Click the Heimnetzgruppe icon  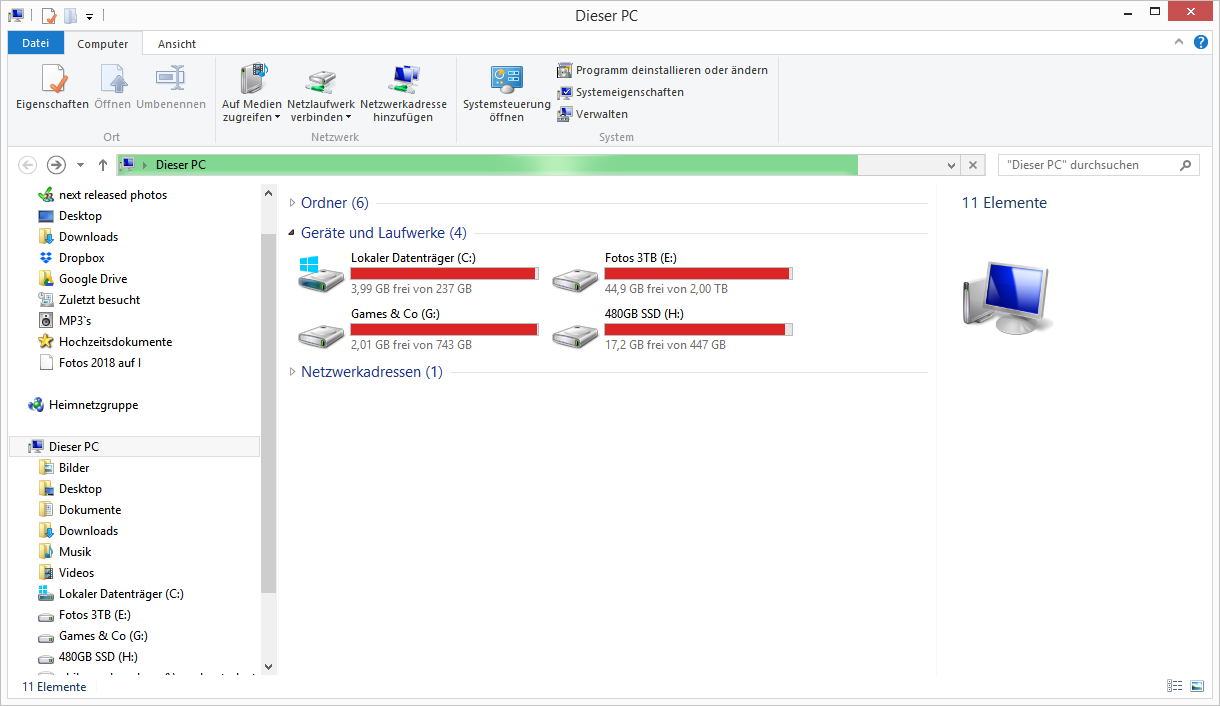[x=36, y=405]
